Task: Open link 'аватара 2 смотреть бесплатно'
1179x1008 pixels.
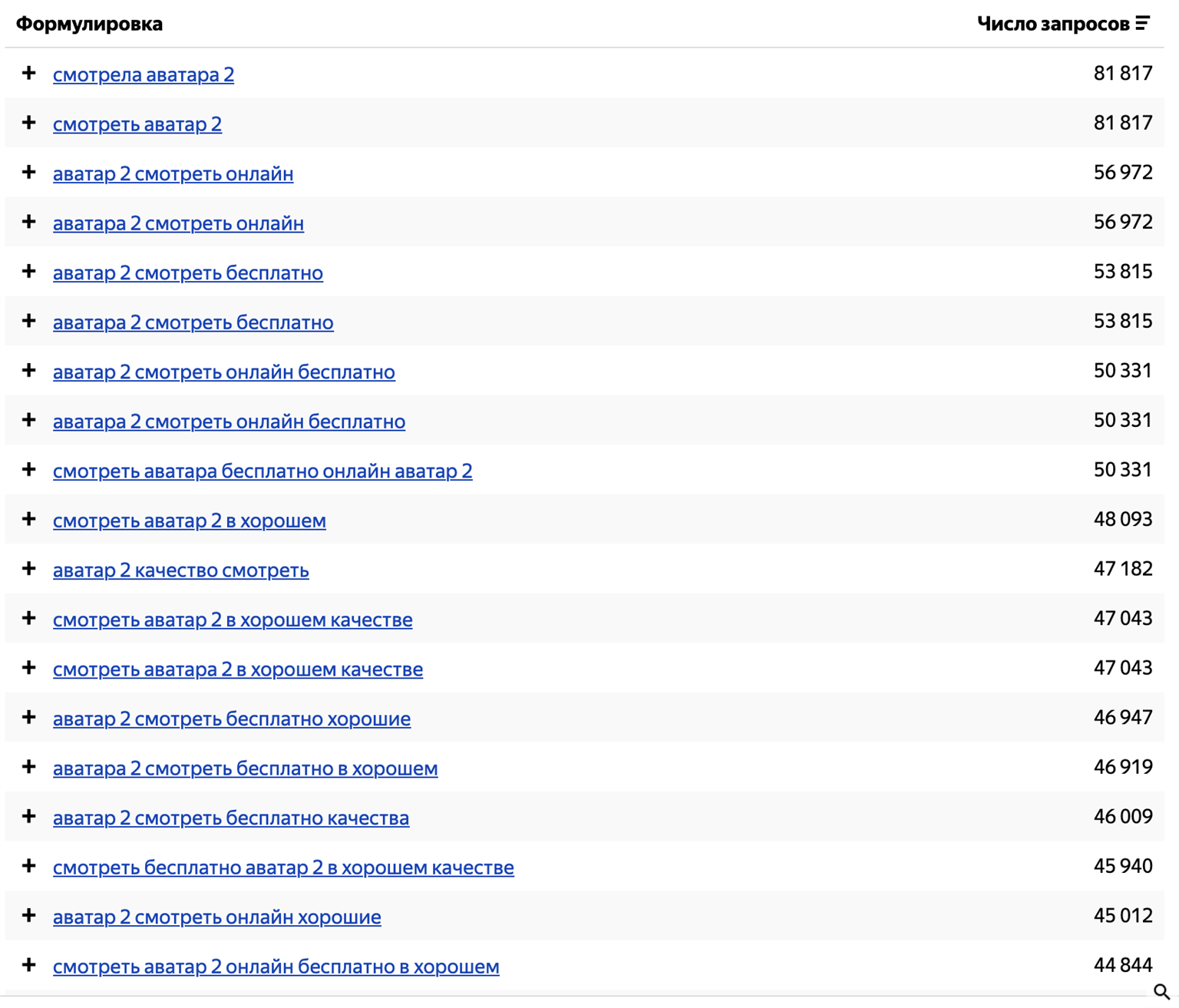Action: pyautogui.click(x=193, y=322)
